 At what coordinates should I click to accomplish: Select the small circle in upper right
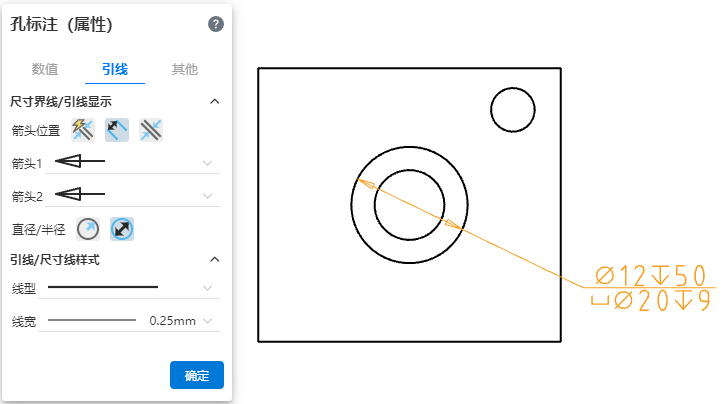click(x=514, y=110)
